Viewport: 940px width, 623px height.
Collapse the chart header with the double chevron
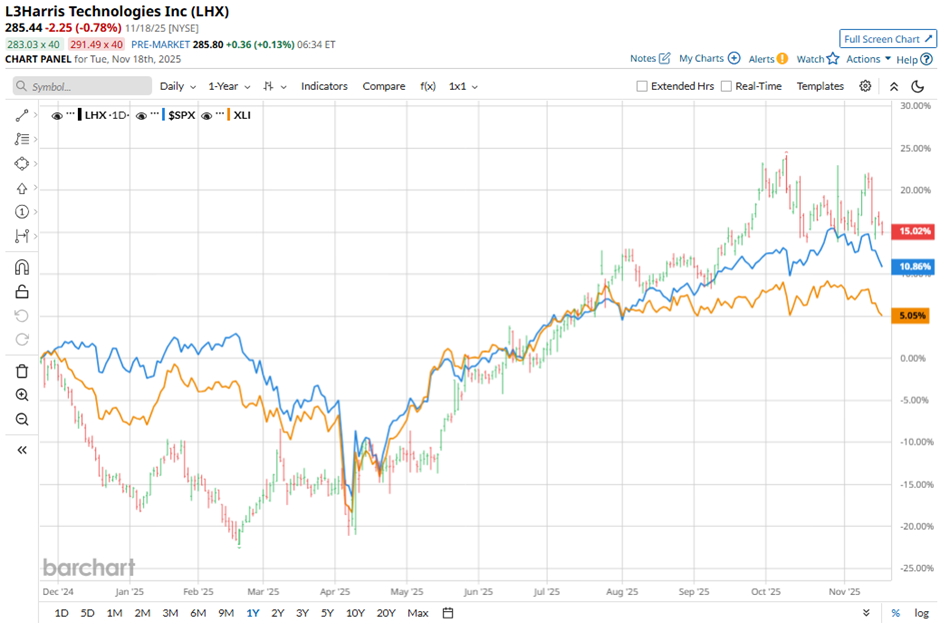(894, 86)
